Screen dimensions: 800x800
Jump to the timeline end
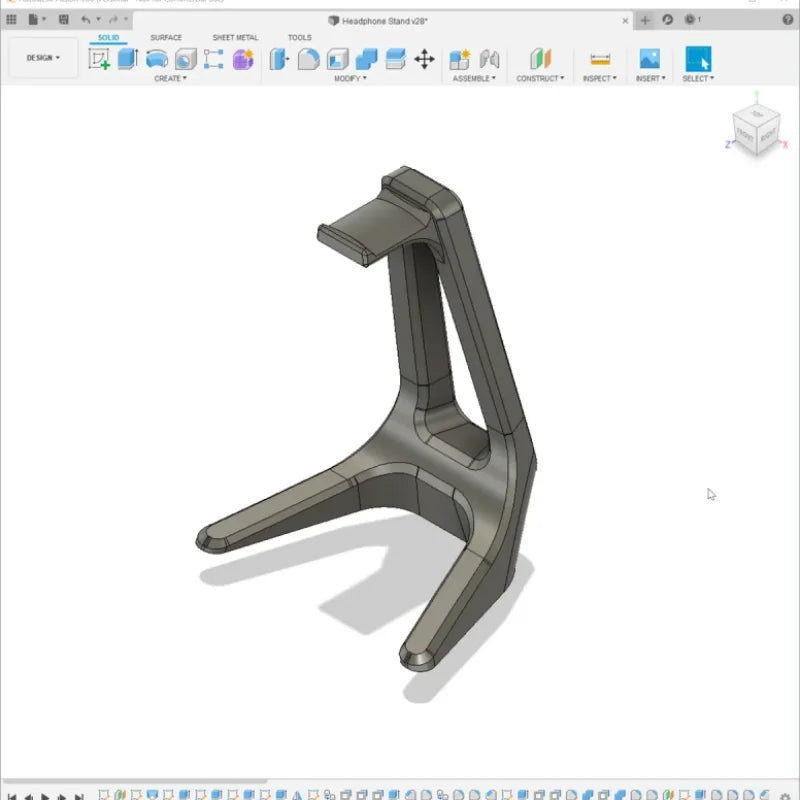[x=79, y=796]
